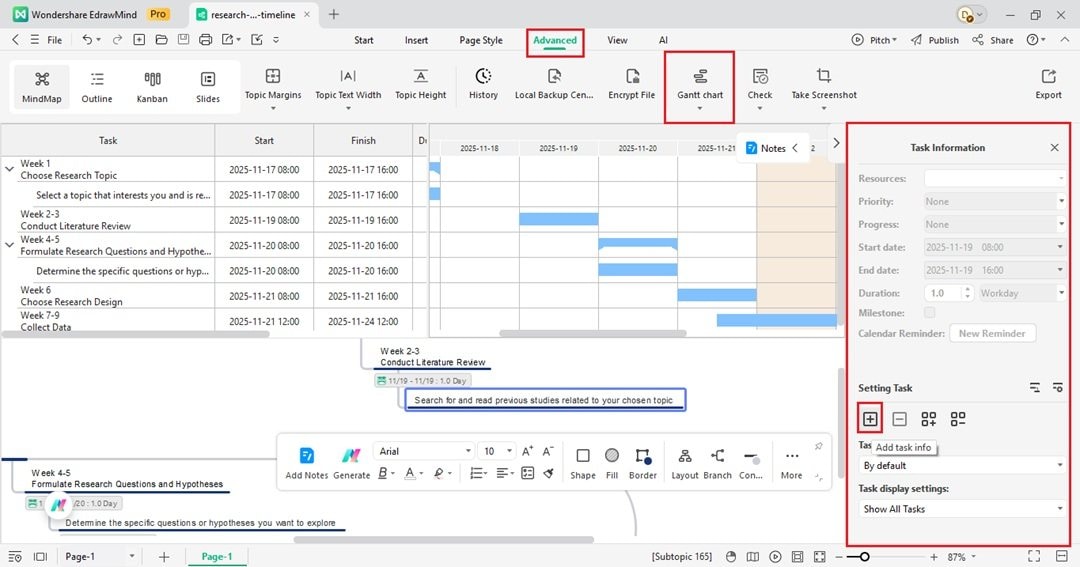Open the View ribbon tab
The height and width of the screenshot is (567, 1080).
tap(617, 40)
